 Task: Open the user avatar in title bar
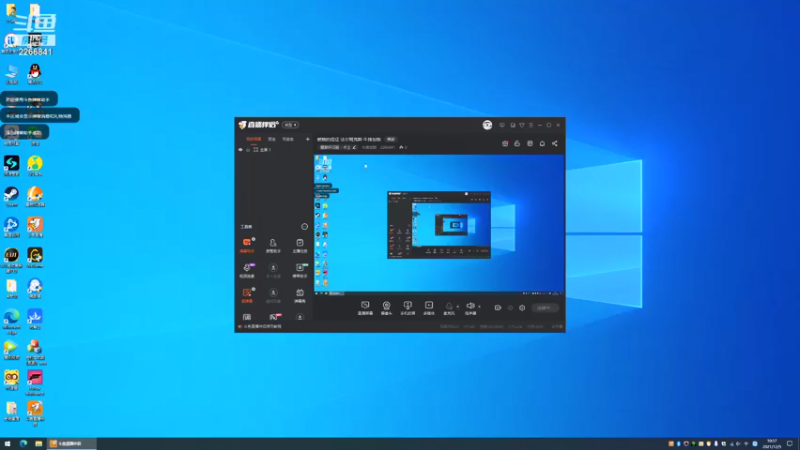(x=487, y=125)
